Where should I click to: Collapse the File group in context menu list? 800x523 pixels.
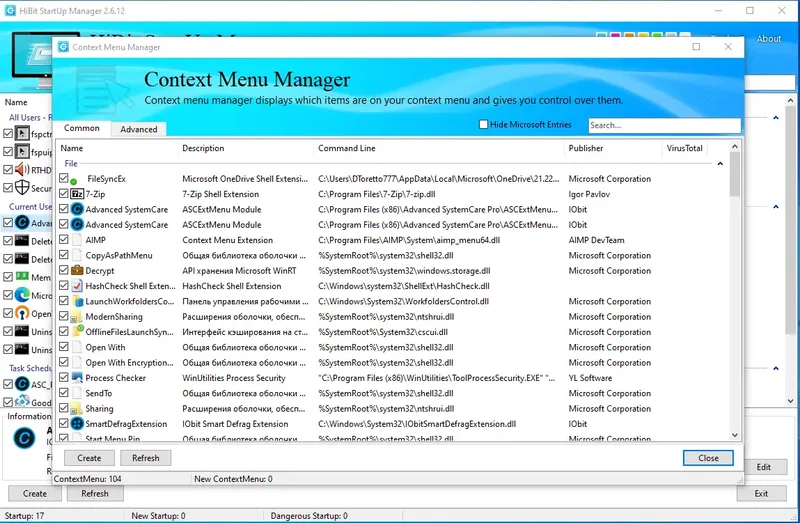pos(720,164)
